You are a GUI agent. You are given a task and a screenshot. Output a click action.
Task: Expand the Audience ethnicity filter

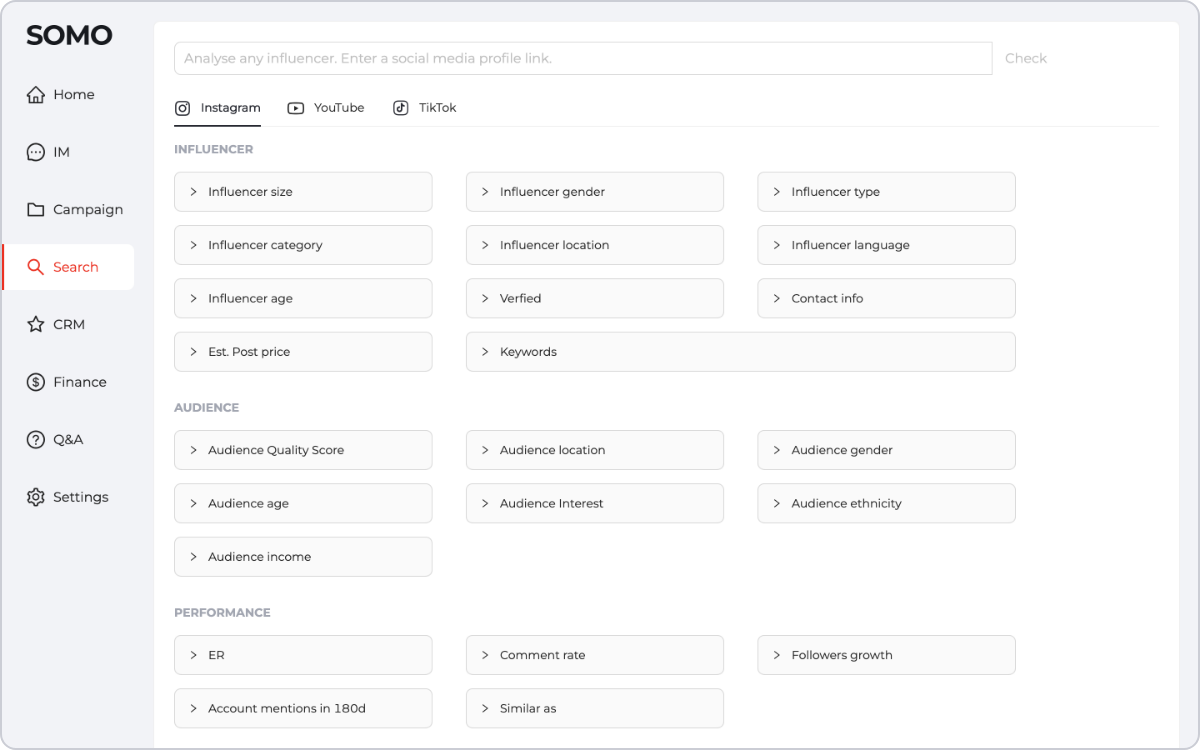[886, 503]
